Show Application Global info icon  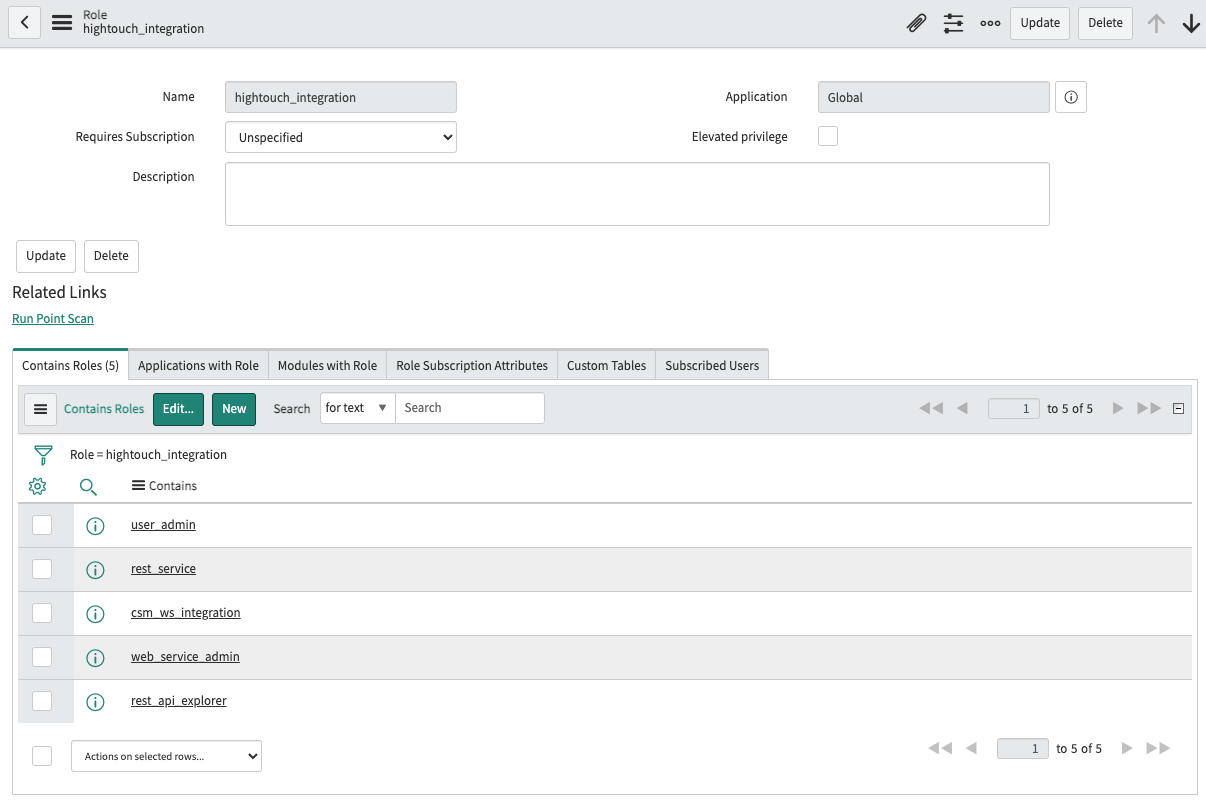(1071, 97)
